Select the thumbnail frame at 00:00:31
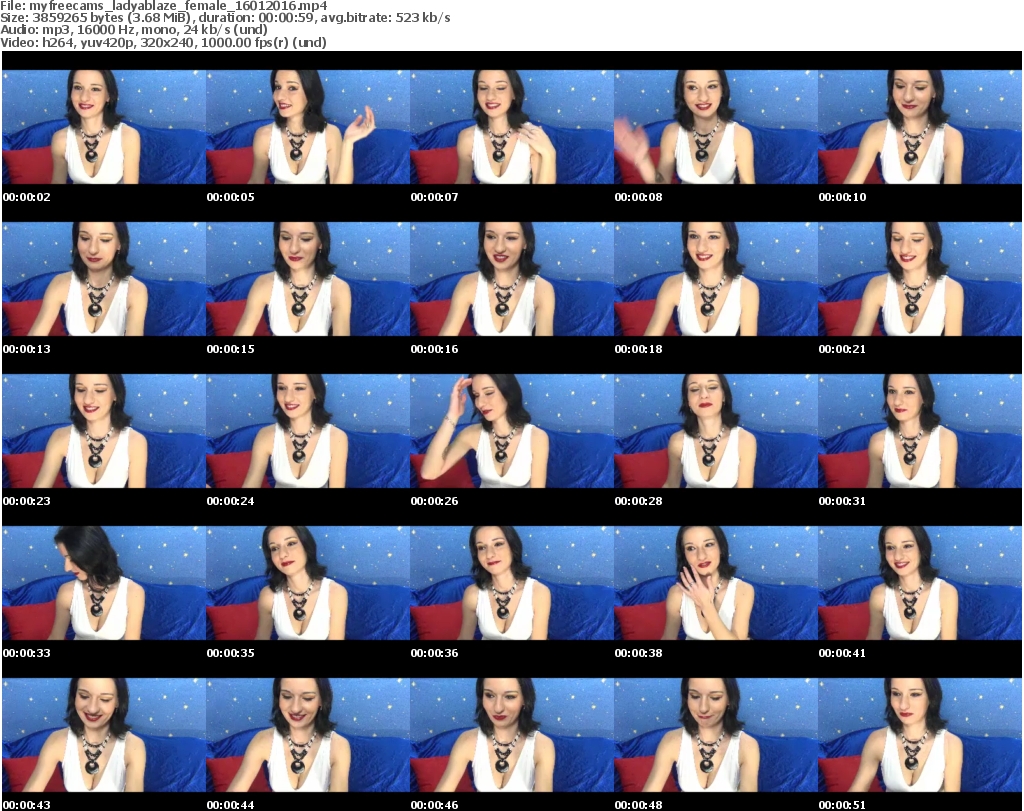 click(x=920, y=431)
